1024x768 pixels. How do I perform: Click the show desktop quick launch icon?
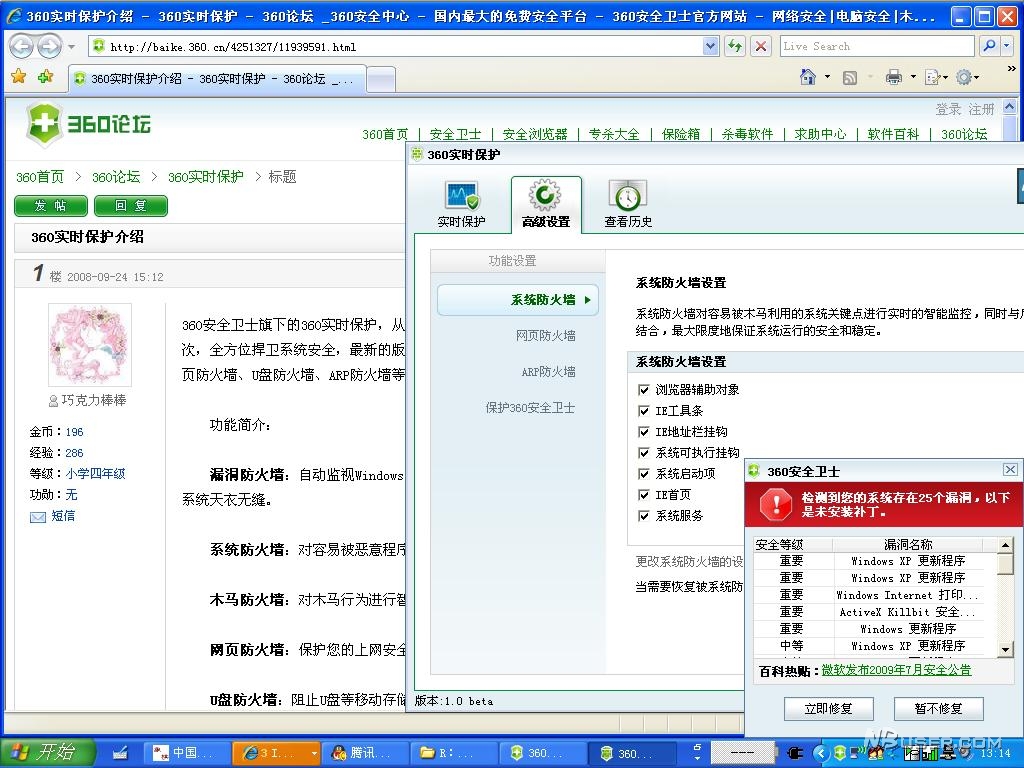[120, 753]
